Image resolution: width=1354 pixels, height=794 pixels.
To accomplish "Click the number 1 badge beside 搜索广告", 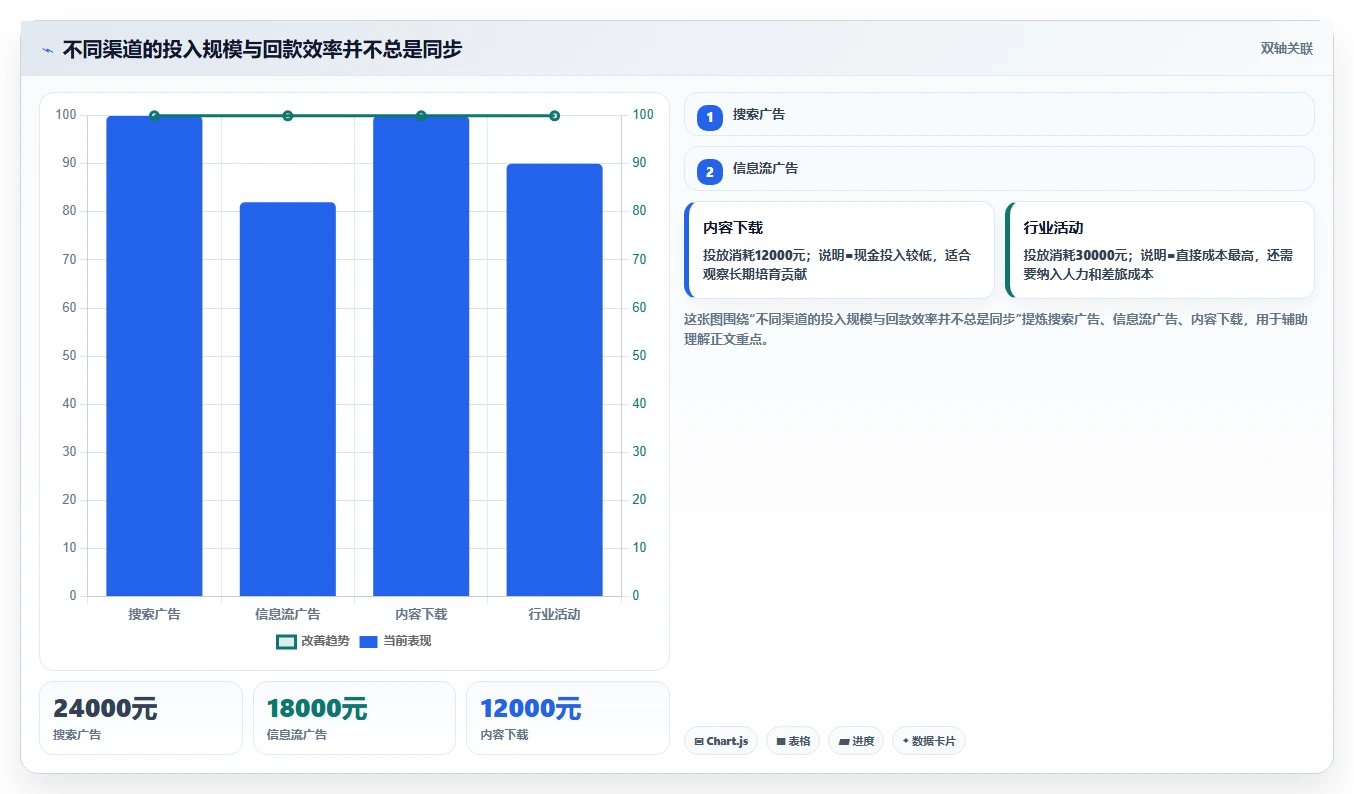I will 710,117.
